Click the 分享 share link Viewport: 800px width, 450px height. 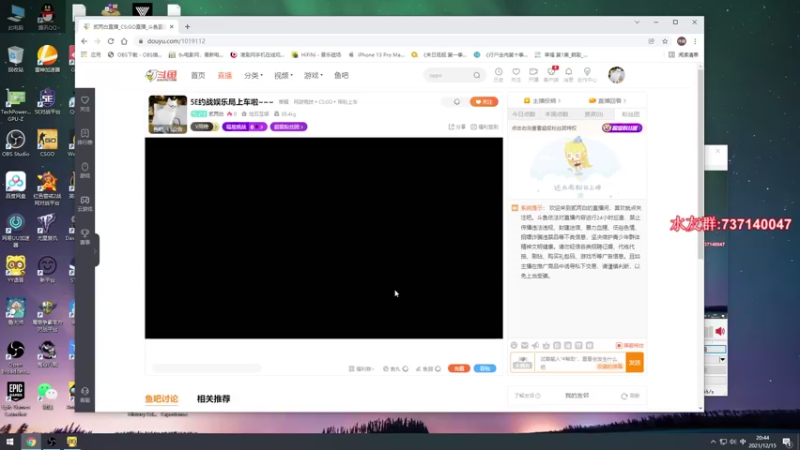457,127
